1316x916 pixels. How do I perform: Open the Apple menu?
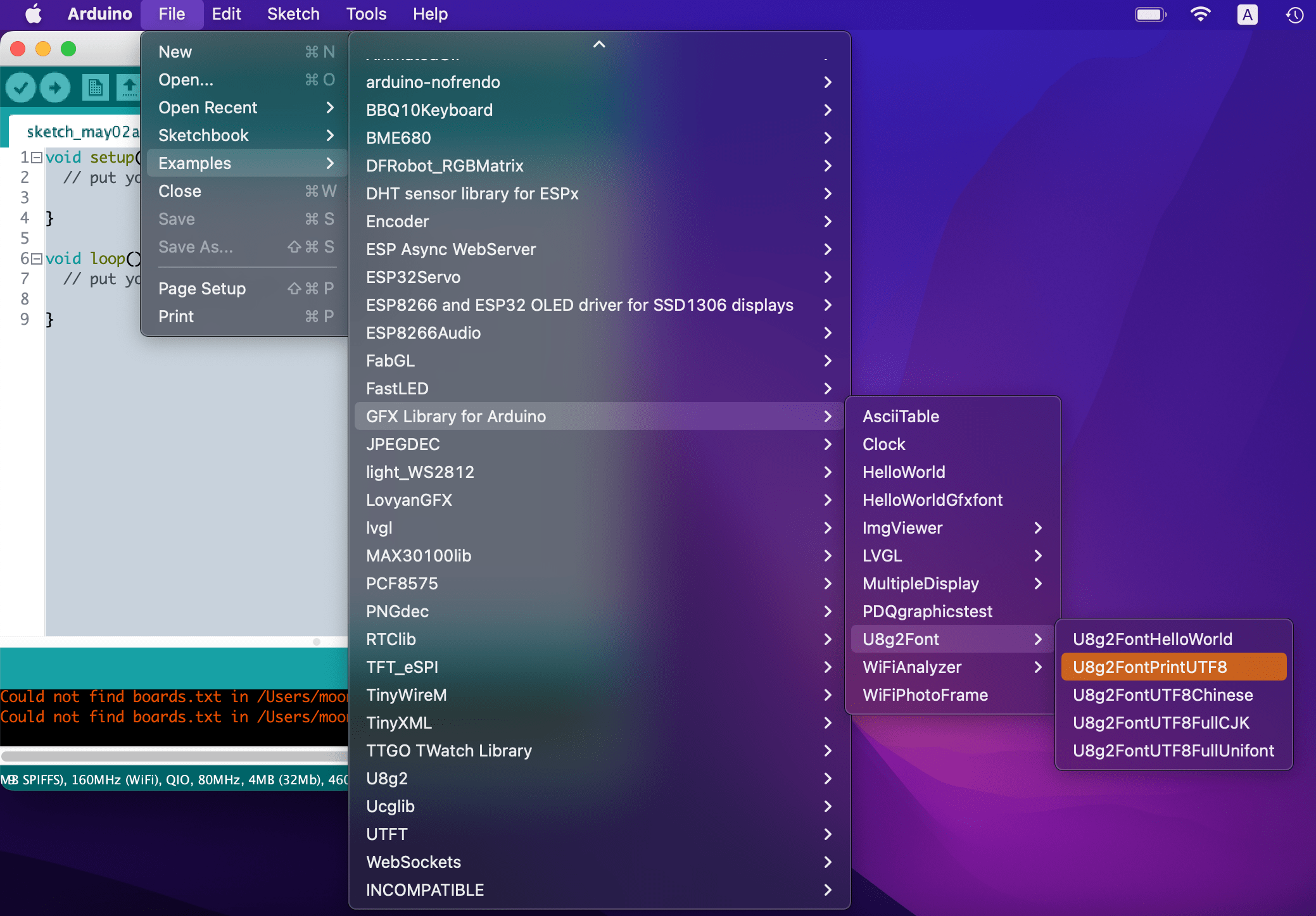(32, 14)
